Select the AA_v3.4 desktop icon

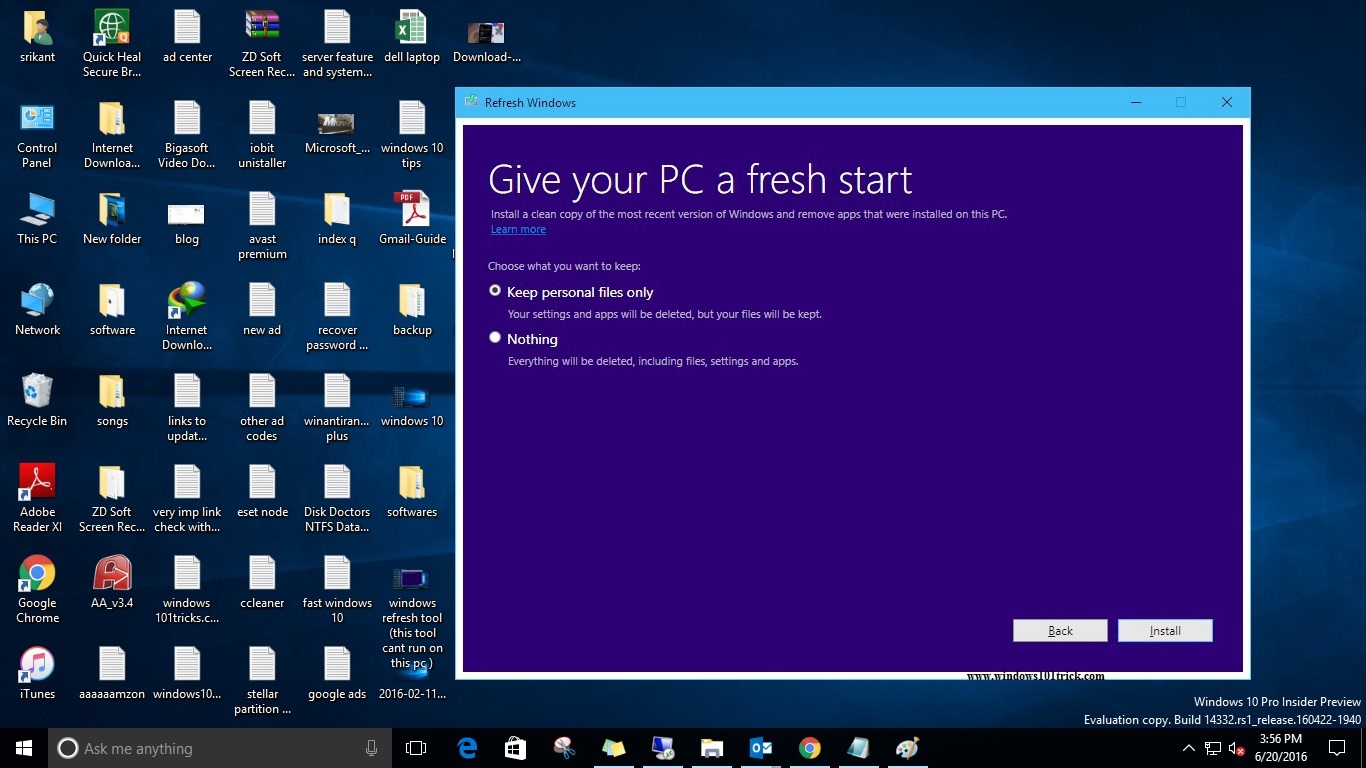112,582
